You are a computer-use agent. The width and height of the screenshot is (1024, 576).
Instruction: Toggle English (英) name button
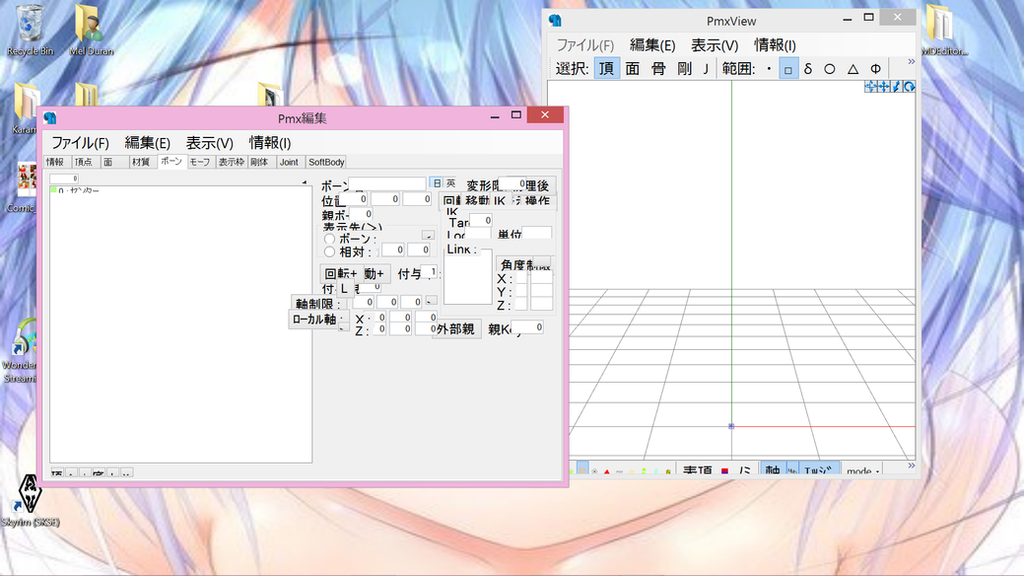tap(451, 184)
